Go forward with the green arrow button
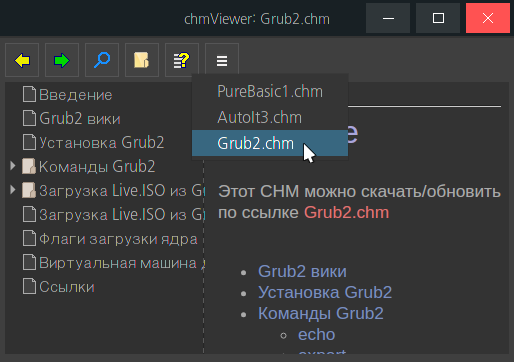514x362 pixels. click(x=62, y=60)
